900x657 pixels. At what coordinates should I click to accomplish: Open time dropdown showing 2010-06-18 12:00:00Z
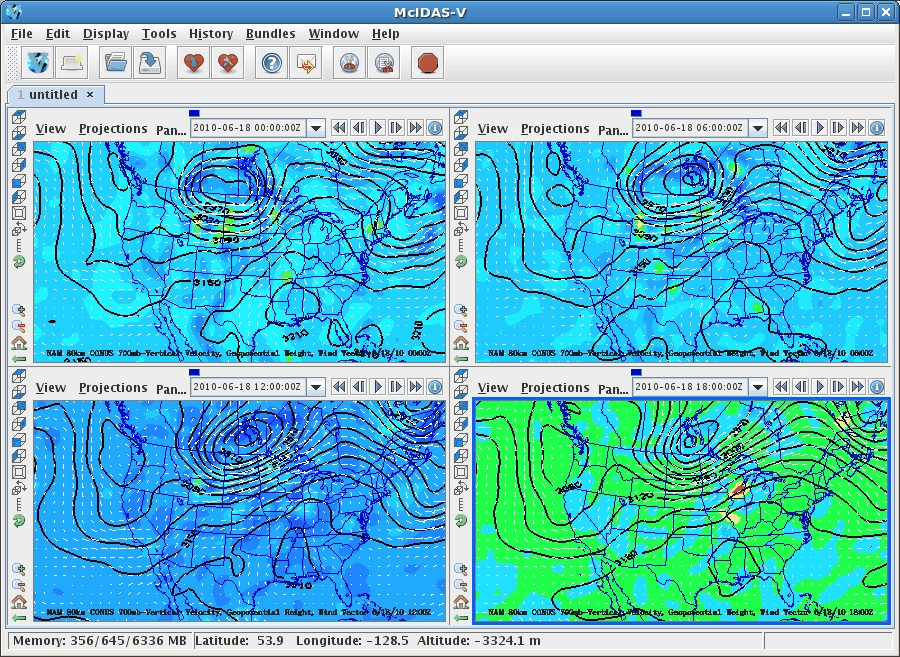tap(316, 387)
